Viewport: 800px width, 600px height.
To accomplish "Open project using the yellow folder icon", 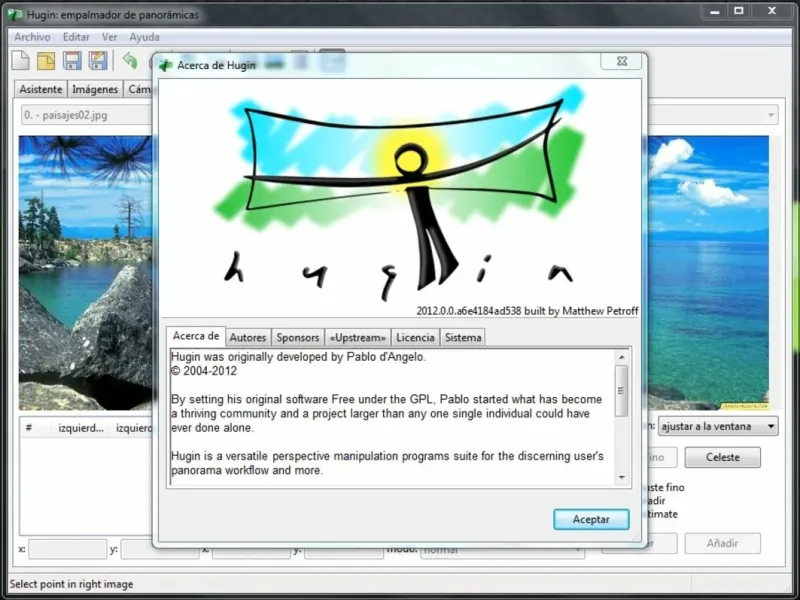I will (x=46, y=61).
